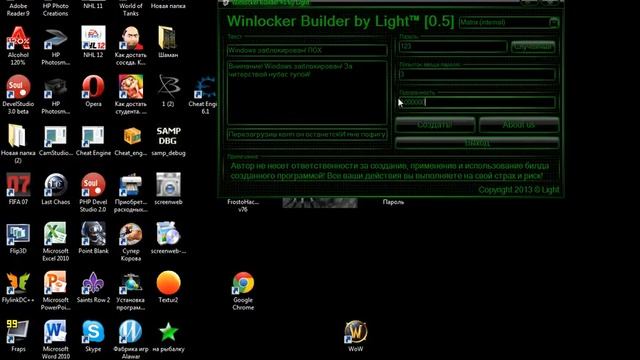Launch the Microsoft PowerPoint desktop shortcut

point(56,283)
